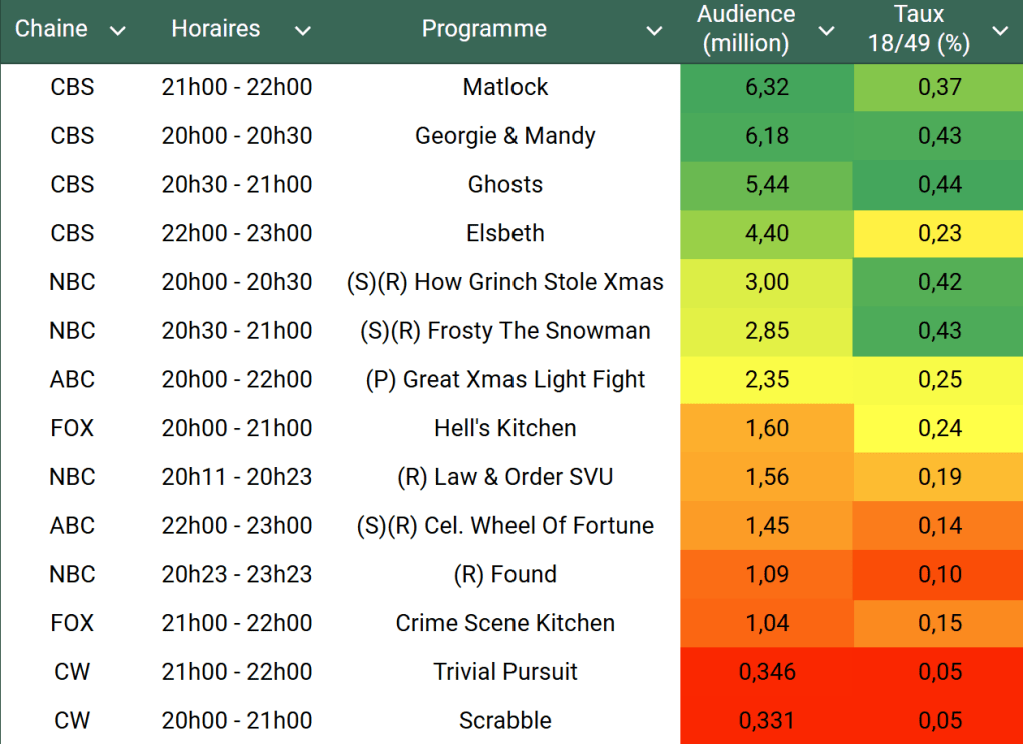Select the red Trivial Pursuit audience cell 0,346
The width and height of the screenshot is (1023, 744).
tap(767, 671)
